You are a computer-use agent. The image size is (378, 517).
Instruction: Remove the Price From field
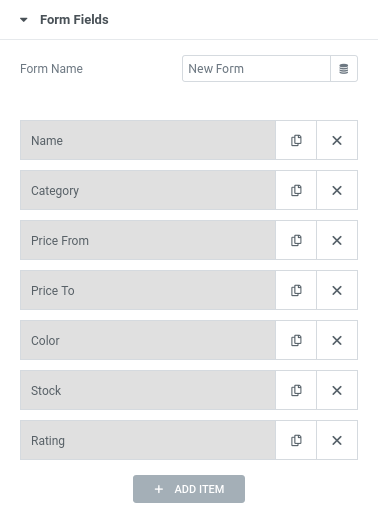[337, 240]
